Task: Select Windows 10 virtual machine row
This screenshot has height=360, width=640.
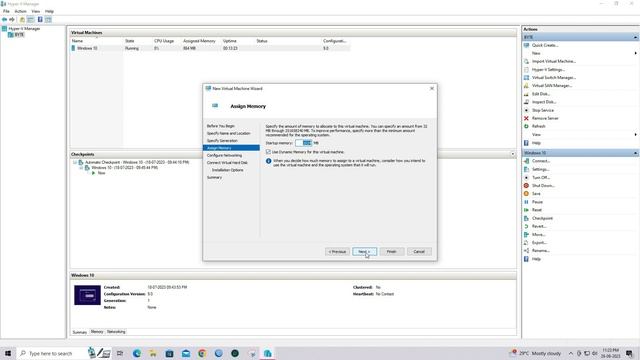Action: coord(210,48)
